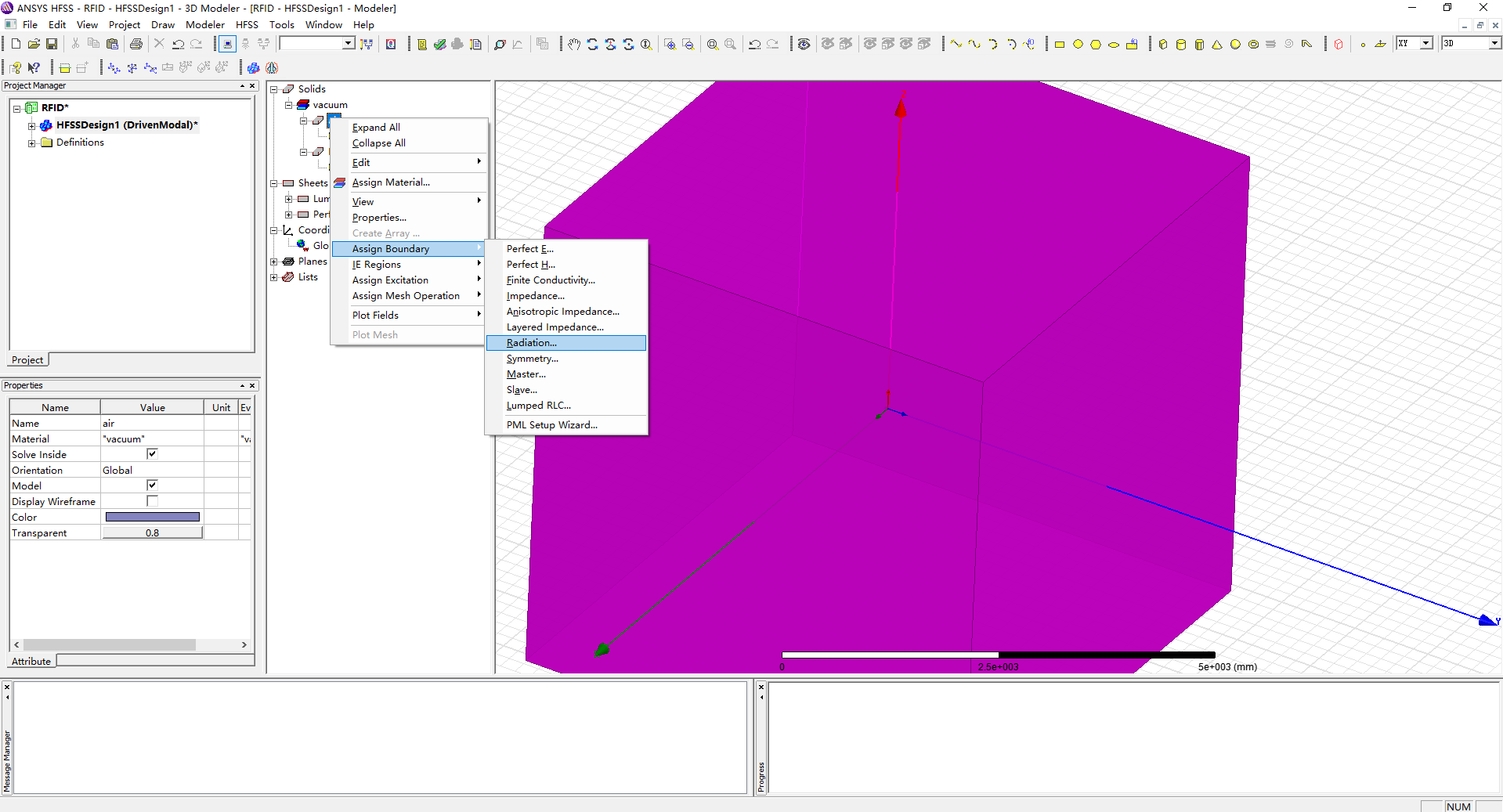Screen dimensions: 1503x812
Task: Open the XY drawing plane dropdown
Action: click(x=1425, y=43)
